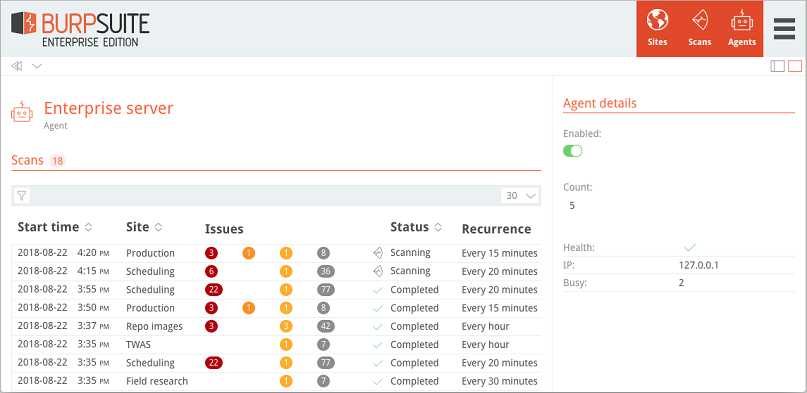Image resolution: width=807 pixels, height=393 pixels.
Task: Expand the navigation history chevron
Action: tap(37, 66)
